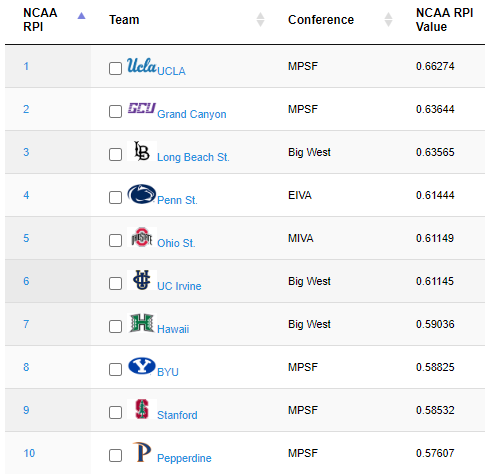
Task: Click the NCAA RPI Value header
Action: coord(444,19)
